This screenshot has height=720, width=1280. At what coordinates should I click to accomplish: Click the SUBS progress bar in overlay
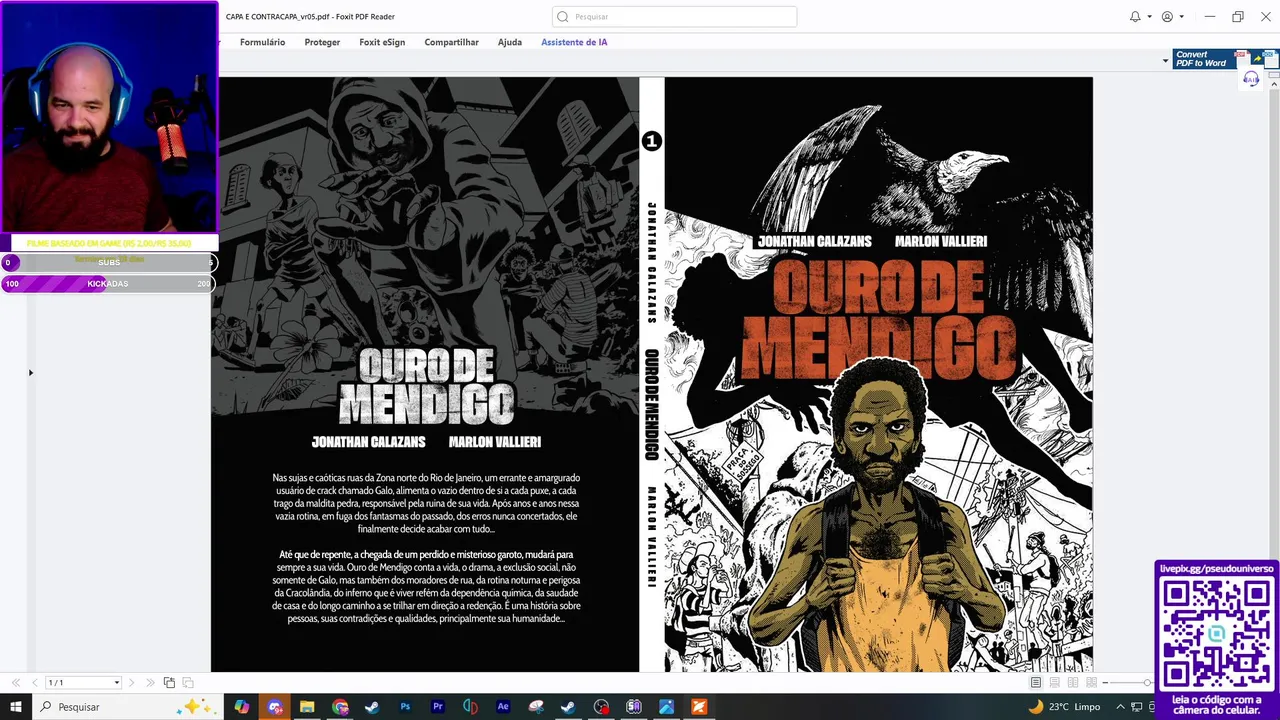(108, 263)
